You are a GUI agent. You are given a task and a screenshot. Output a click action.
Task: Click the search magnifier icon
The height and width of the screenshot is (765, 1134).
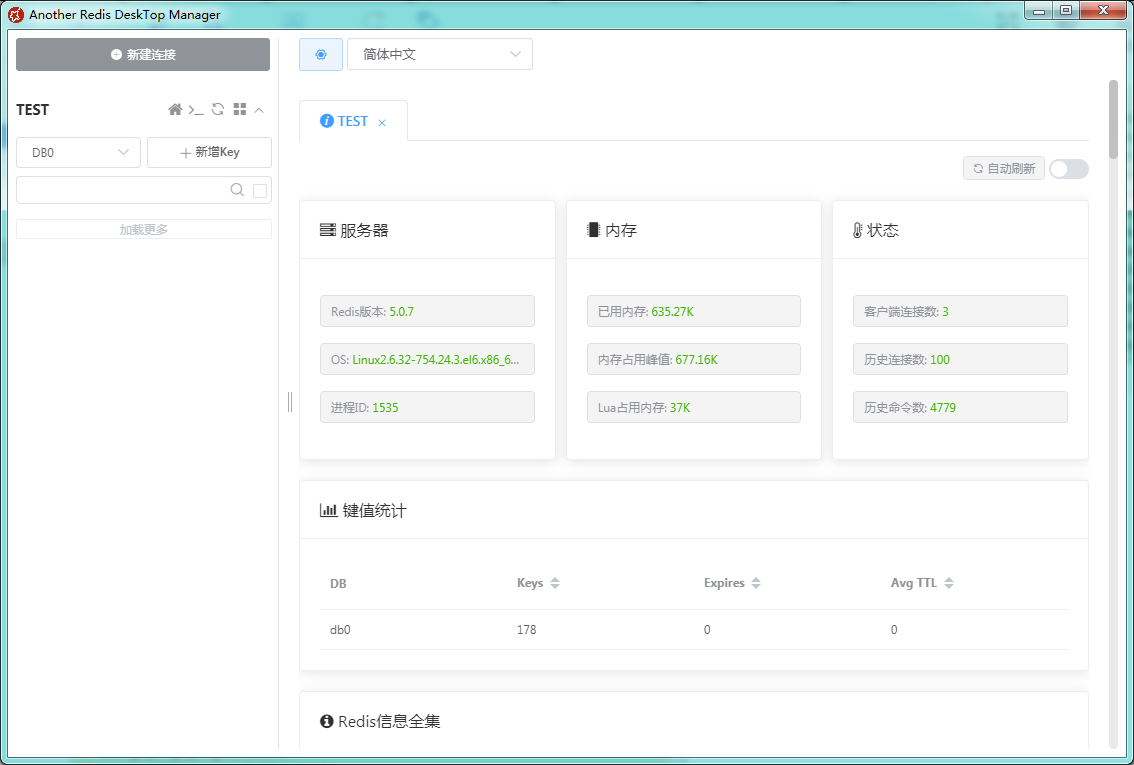coord(236,189)
